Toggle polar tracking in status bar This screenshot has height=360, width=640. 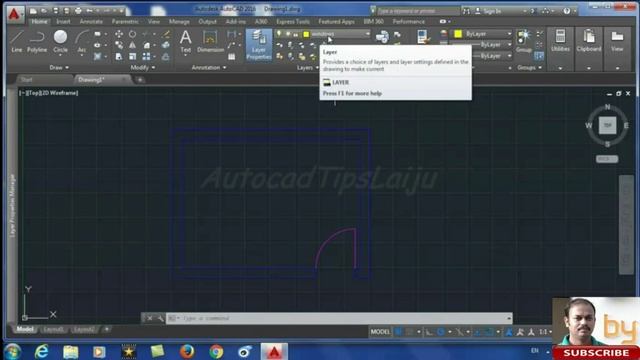point(441,332)
